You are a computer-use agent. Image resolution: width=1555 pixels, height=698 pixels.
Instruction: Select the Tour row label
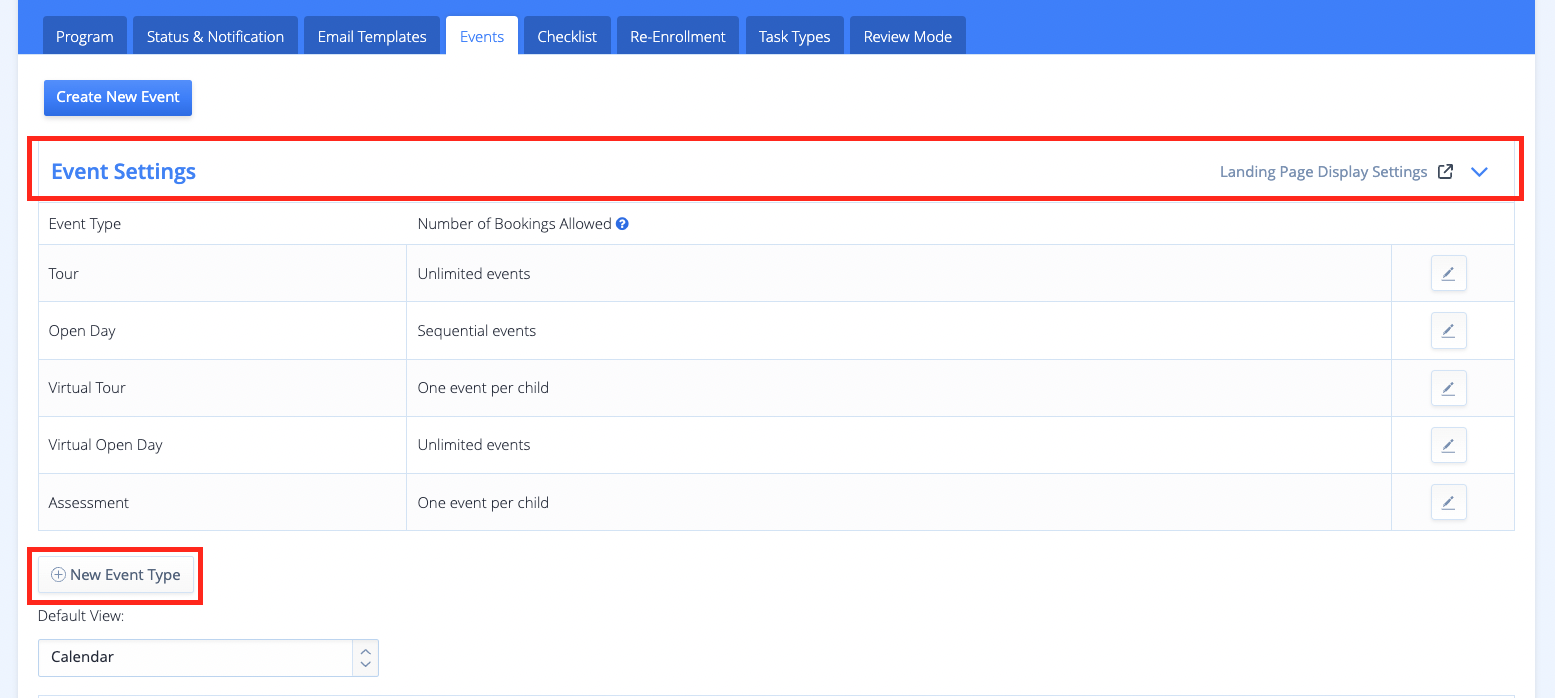click(64, 274)
